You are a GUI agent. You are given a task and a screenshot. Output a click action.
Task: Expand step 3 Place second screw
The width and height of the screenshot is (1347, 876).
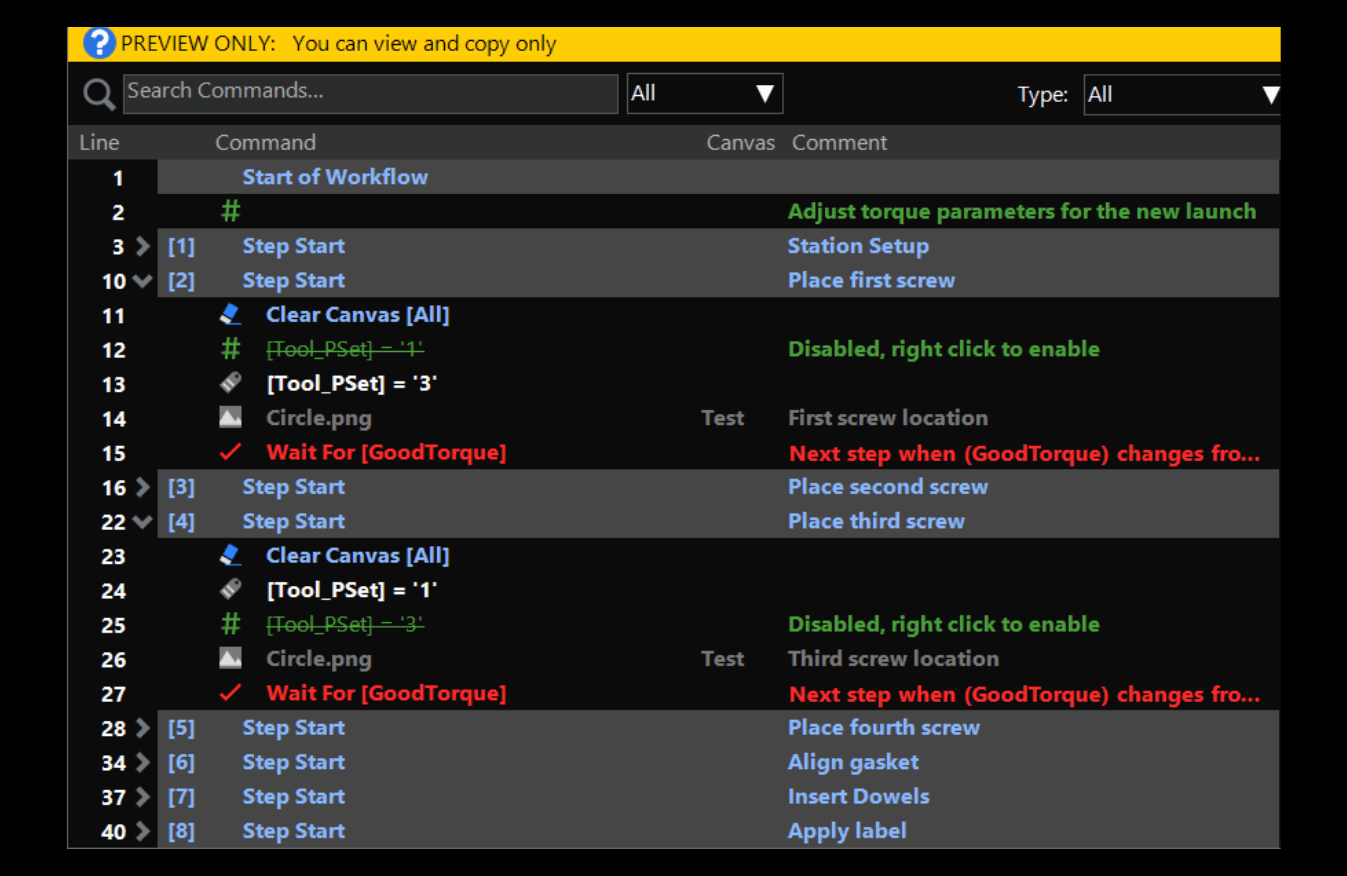[x=142, y=488]
